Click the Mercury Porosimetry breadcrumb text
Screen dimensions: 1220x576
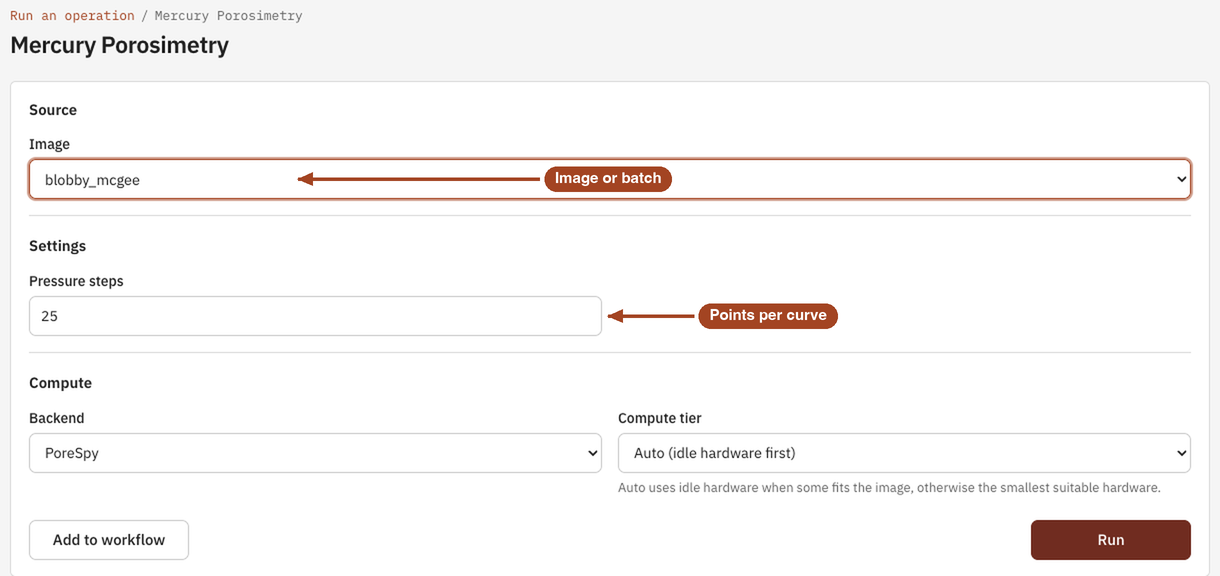point(229,16)
